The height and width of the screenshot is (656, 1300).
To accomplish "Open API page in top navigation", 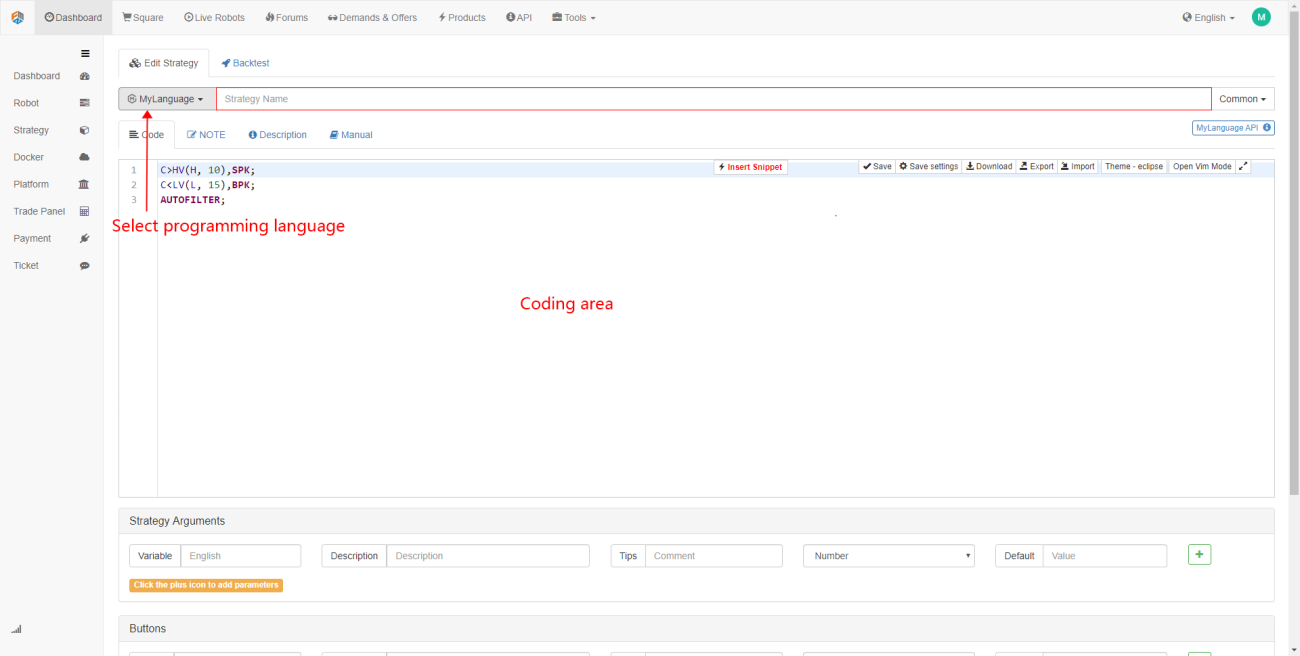I will [518, 17].
